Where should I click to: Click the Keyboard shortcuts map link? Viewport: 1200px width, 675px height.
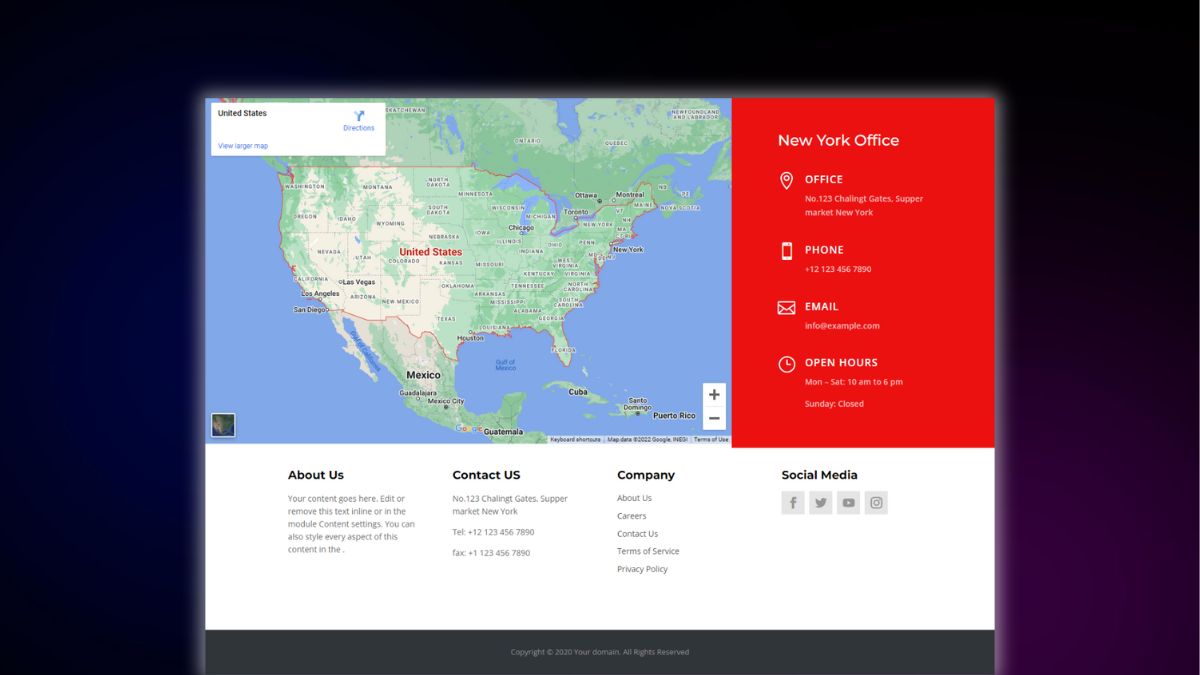pos(575,440)
